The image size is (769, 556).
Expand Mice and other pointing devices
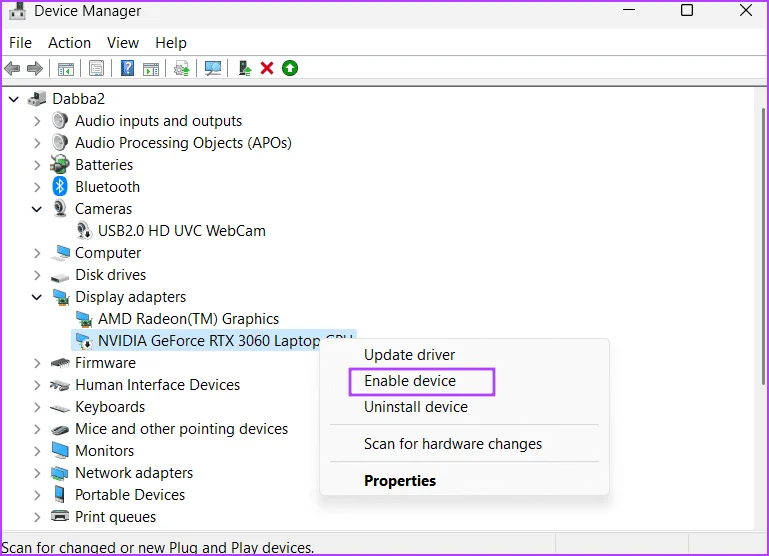pos(37,429)
